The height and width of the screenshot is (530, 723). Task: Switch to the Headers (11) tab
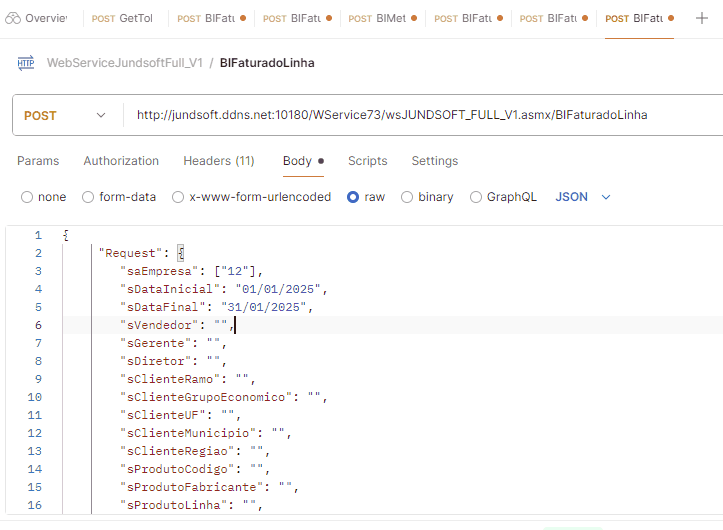click(x=219, y=161)
